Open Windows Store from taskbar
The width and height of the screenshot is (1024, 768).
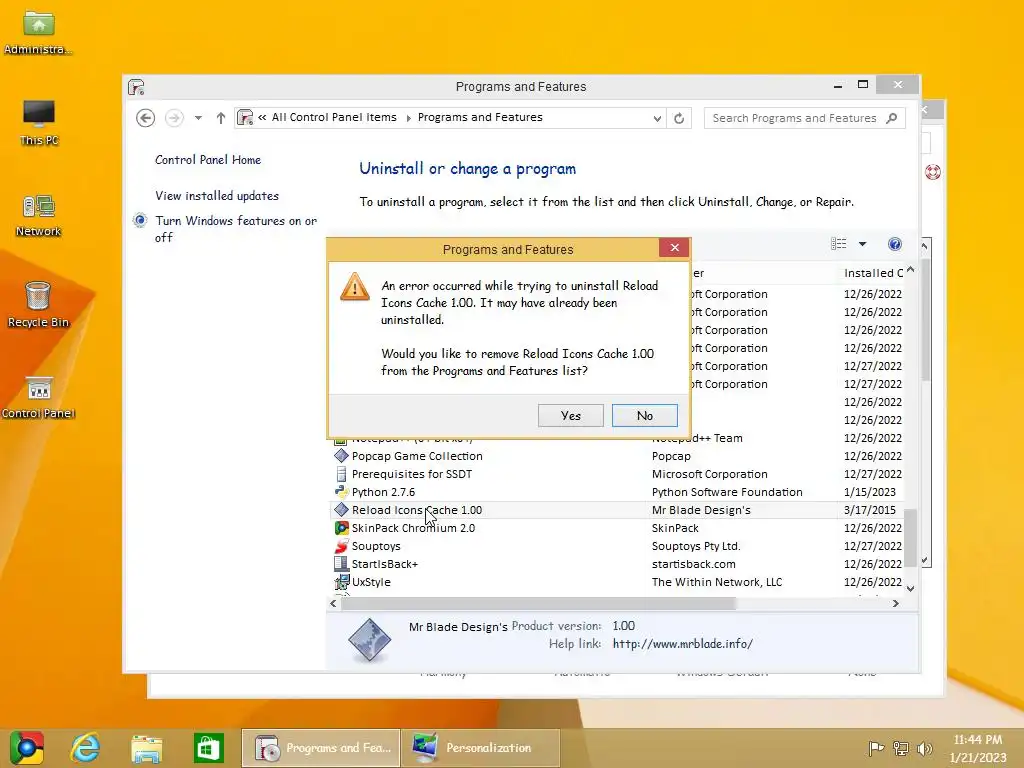(x=209, y=748)
